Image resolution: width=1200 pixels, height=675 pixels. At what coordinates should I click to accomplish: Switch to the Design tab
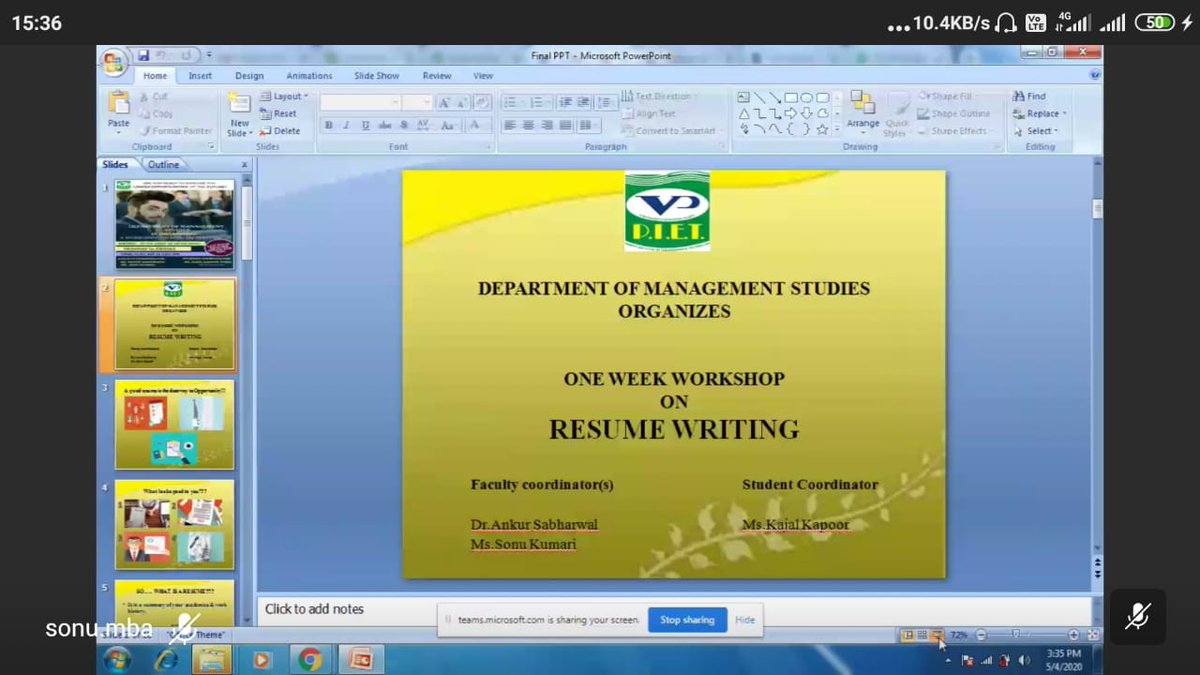pyautogui.click(x=250, y=76)
